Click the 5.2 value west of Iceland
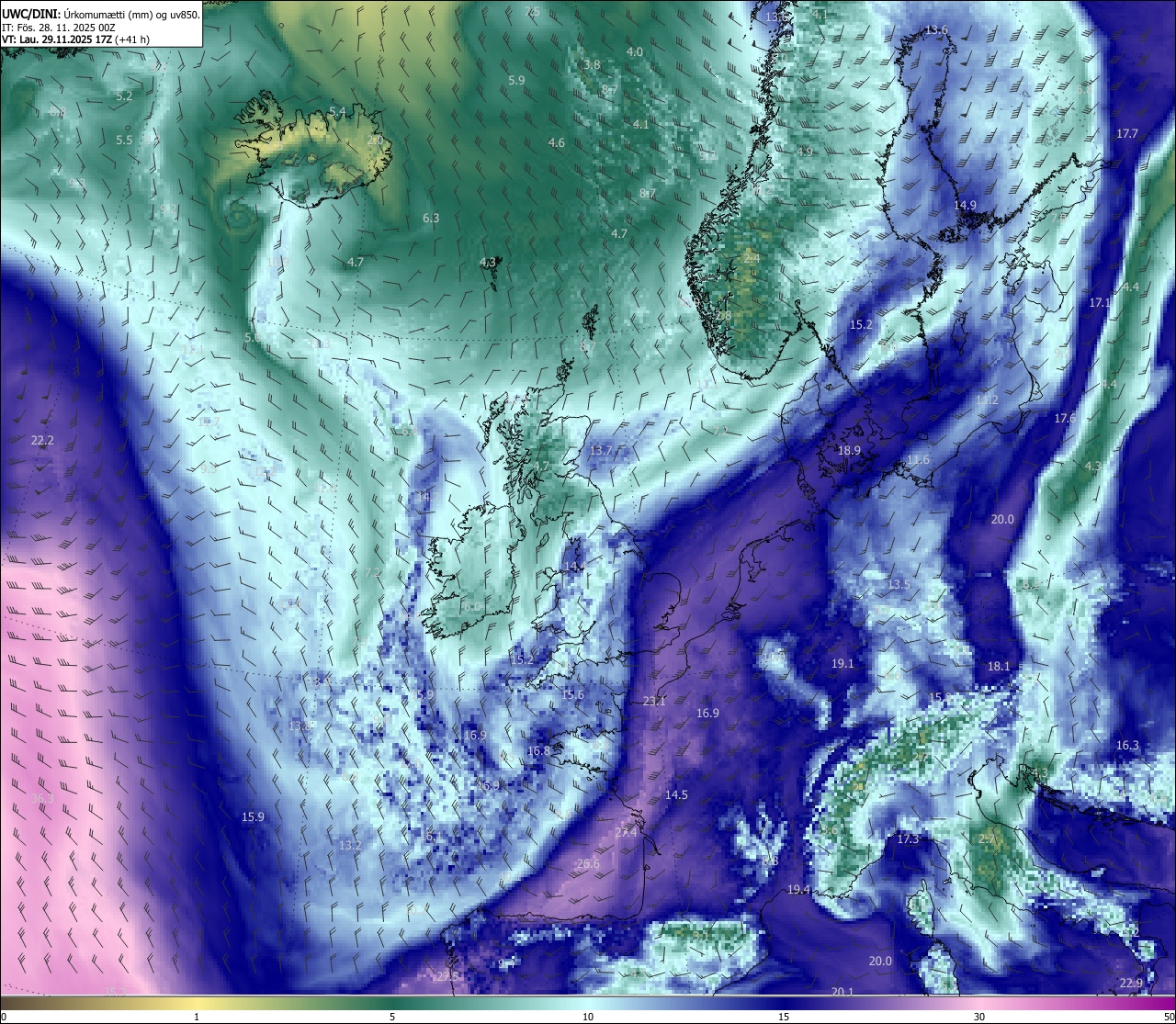1176x1024 pixels. coord(124,96)
